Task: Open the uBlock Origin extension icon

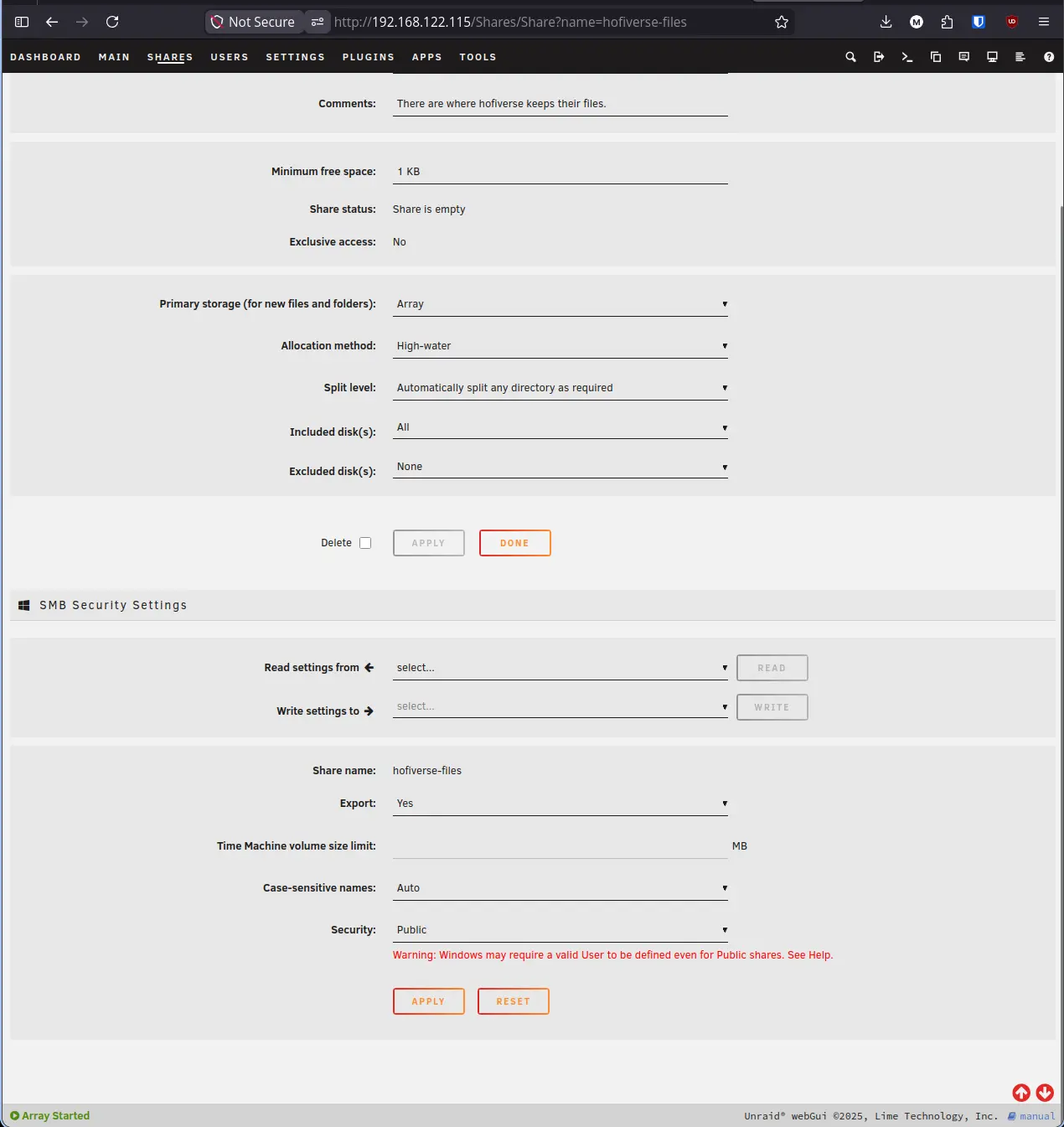Action: click(x=1012, y=22)
